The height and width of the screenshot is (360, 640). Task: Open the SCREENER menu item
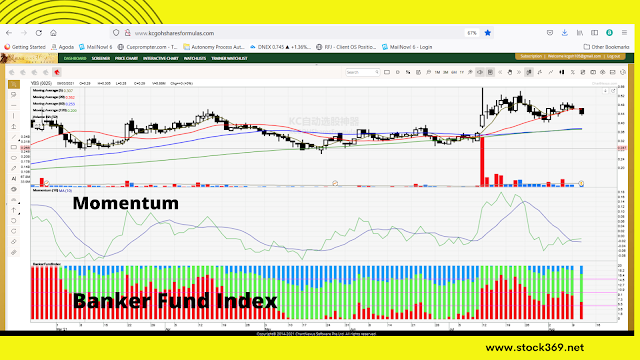[x=100, y=58]
